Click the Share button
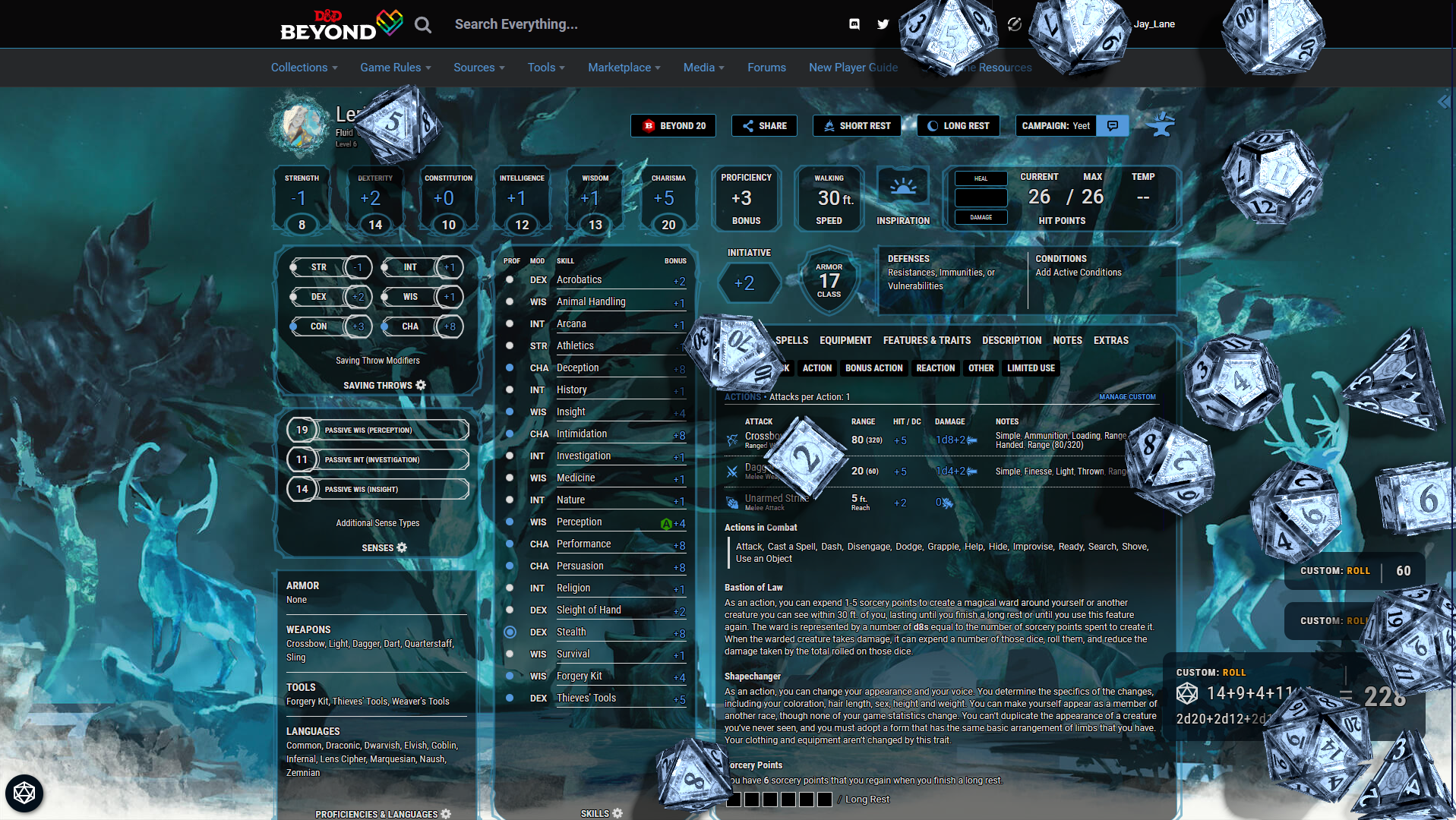Screen dimensions: 1456x820 pos(764,126)
